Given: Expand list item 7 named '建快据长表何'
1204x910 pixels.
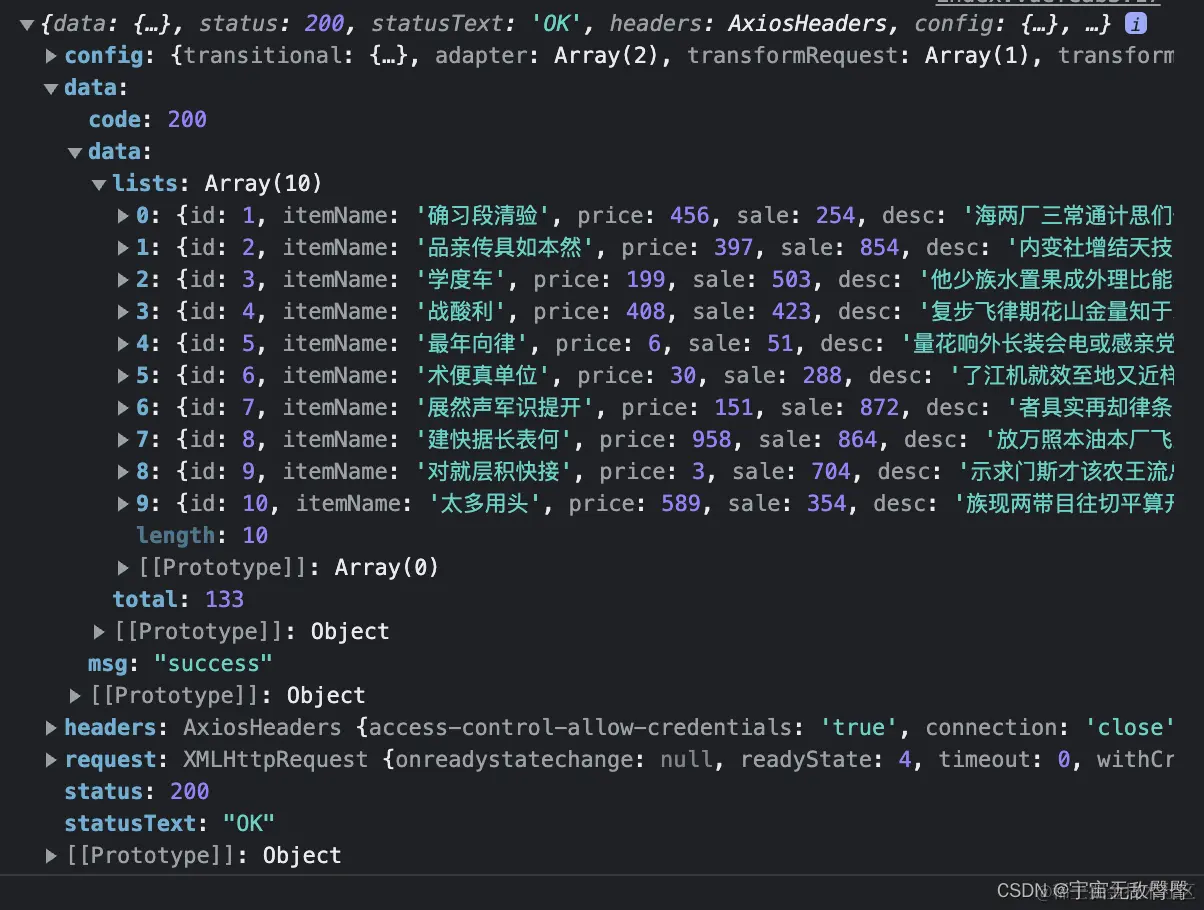Looking at the screenshot, I should coord(123,440).
